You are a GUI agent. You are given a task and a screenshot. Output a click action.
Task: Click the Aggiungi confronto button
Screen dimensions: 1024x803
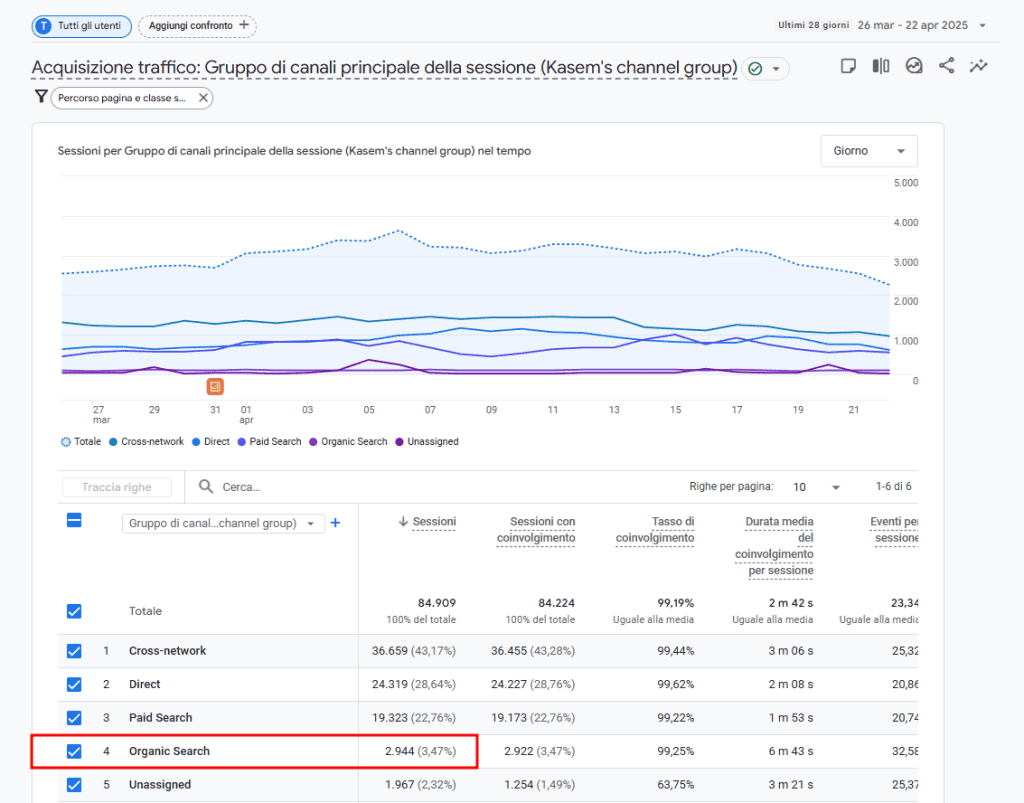[x=197, y=25]
